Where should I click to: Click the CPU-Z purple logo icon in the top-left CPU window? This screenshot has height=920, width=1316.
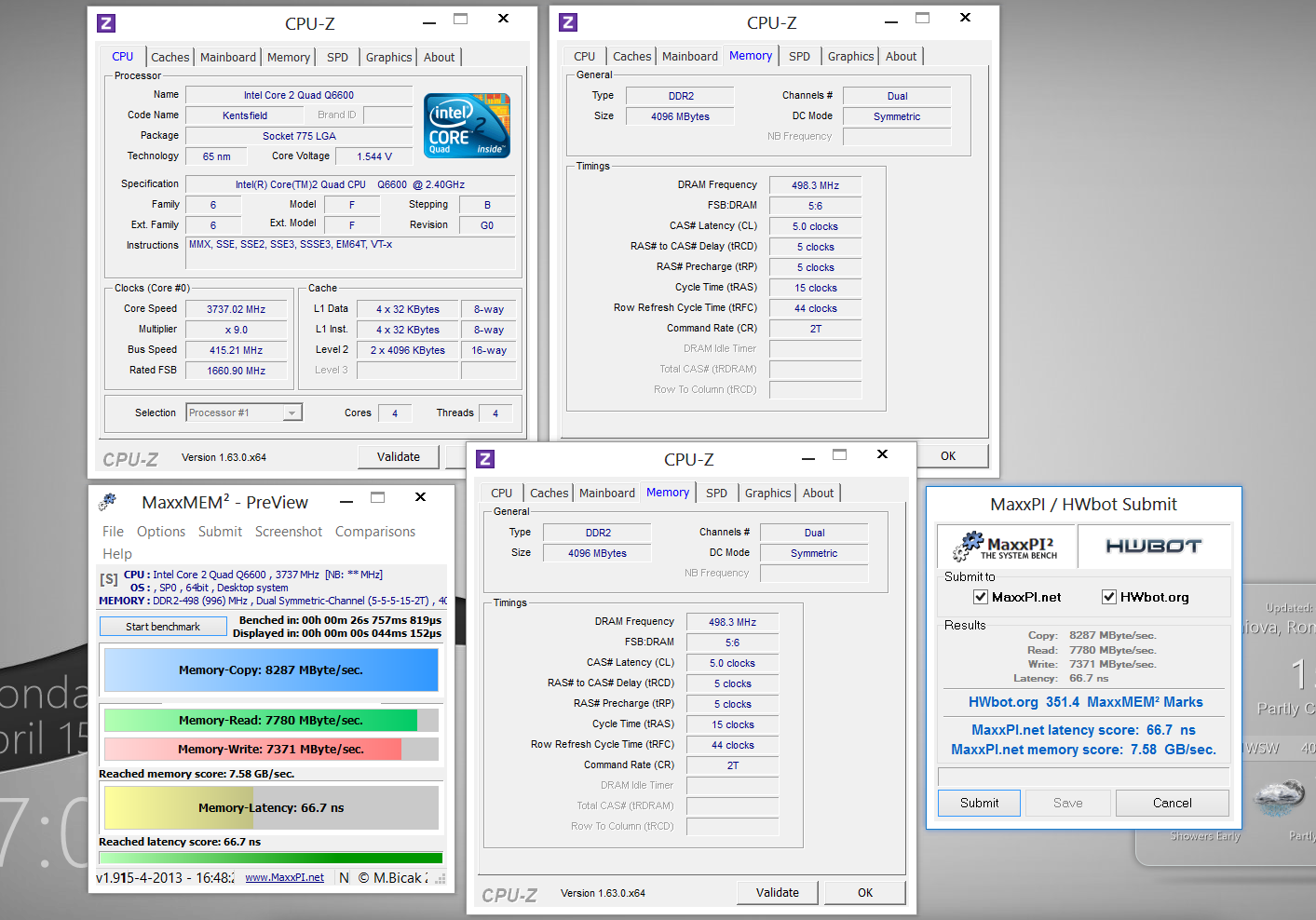[106, 23]
